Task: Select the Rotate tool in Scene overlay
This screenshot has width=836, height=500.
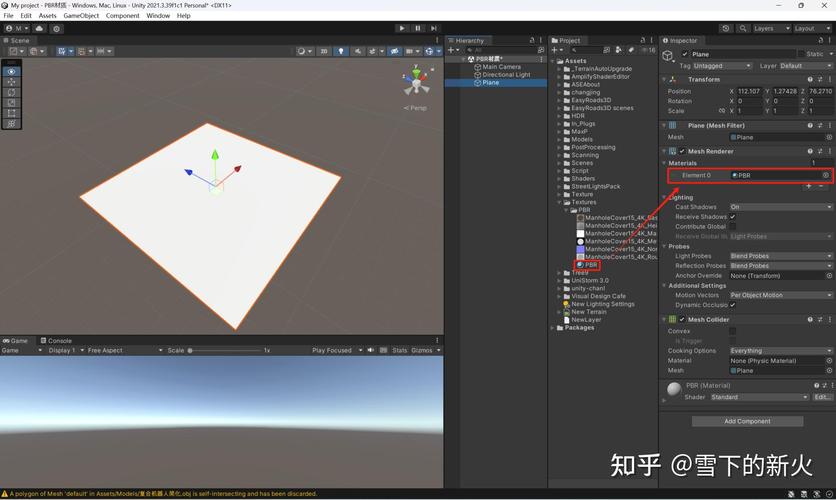Action: (11, 92)
